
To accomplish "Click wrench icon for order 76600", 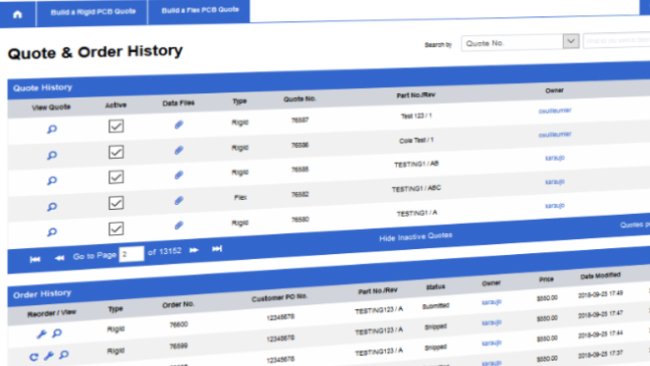I will pos(41,334).
